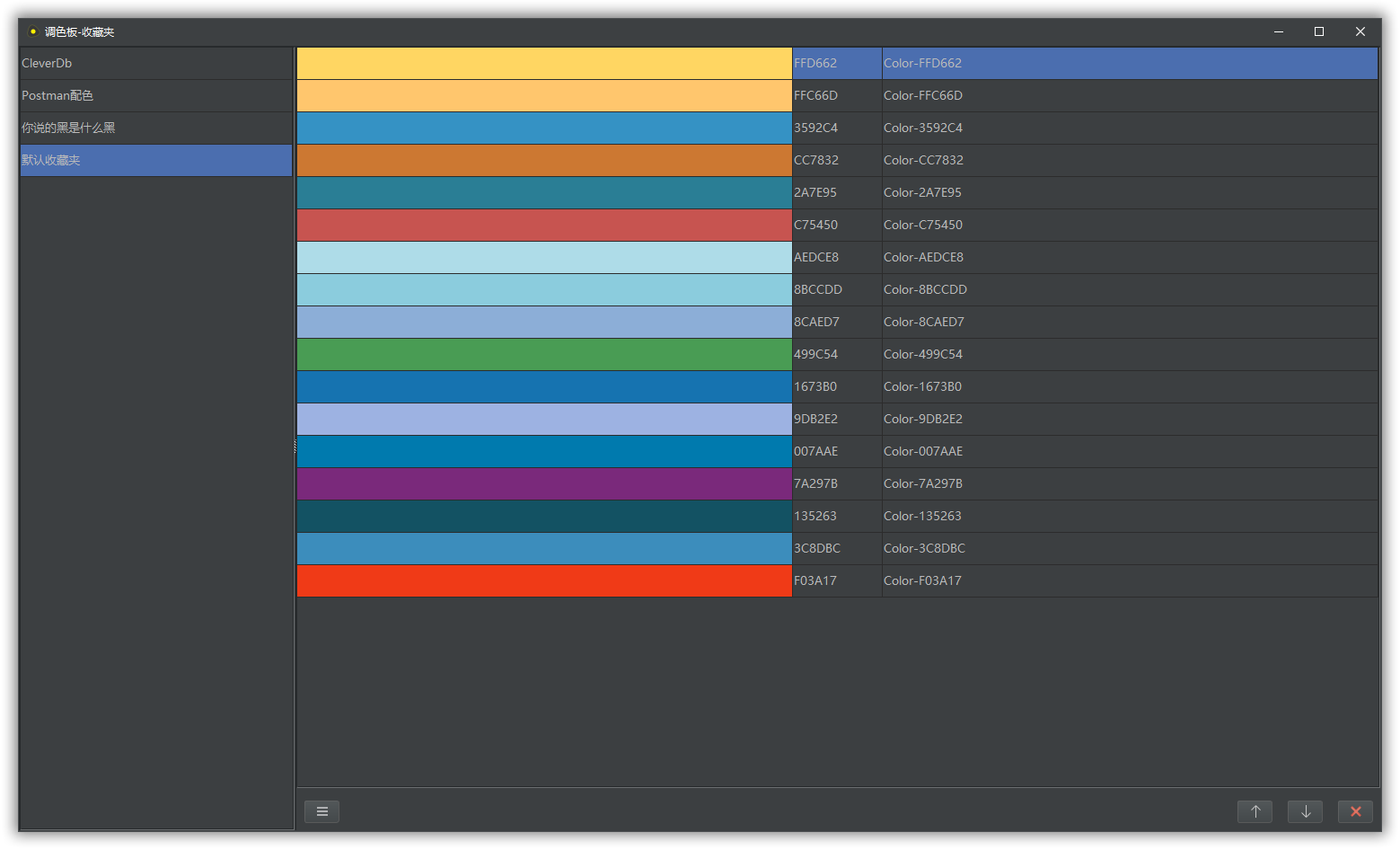Viewport: 1400px width, 850px height.
Task: Click the hex code cell 8CAED7
Action: [x=837, y=322]
